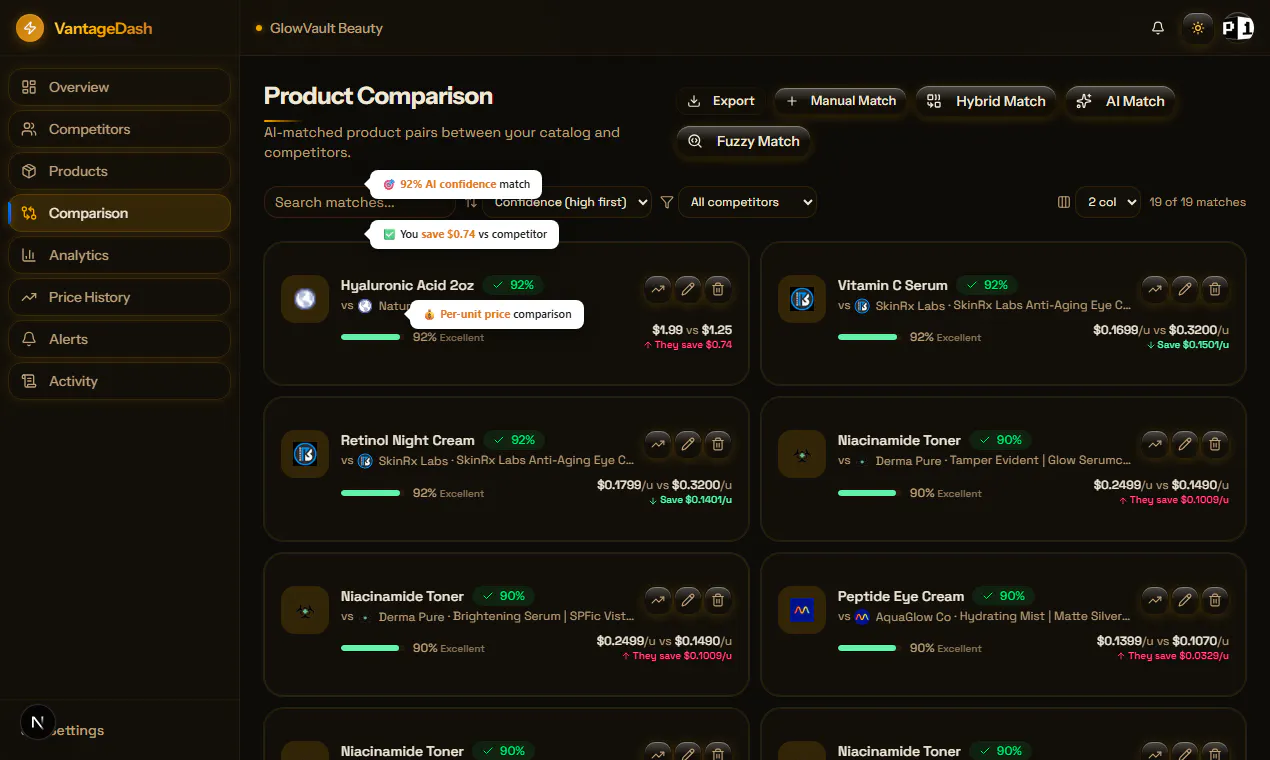Delete the Peptide Eye Cream match

point(1214,600)
